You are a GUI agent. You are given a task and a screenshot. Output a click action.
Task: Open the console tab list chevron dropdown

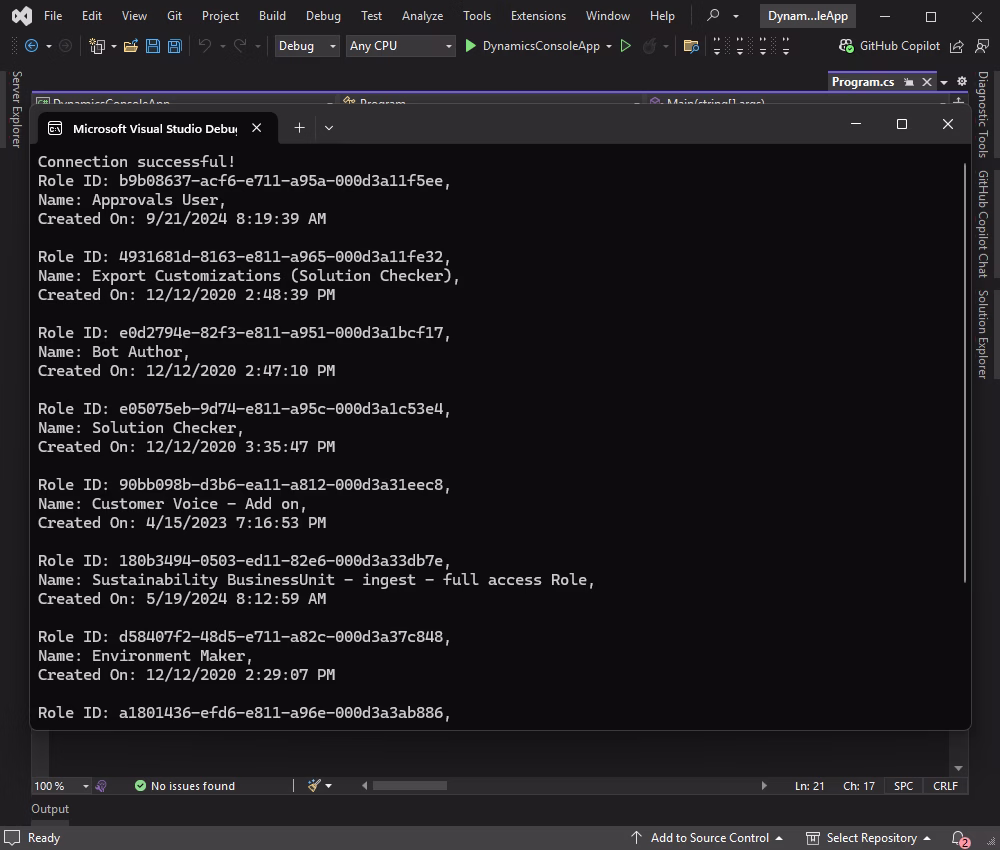[329, 128]
